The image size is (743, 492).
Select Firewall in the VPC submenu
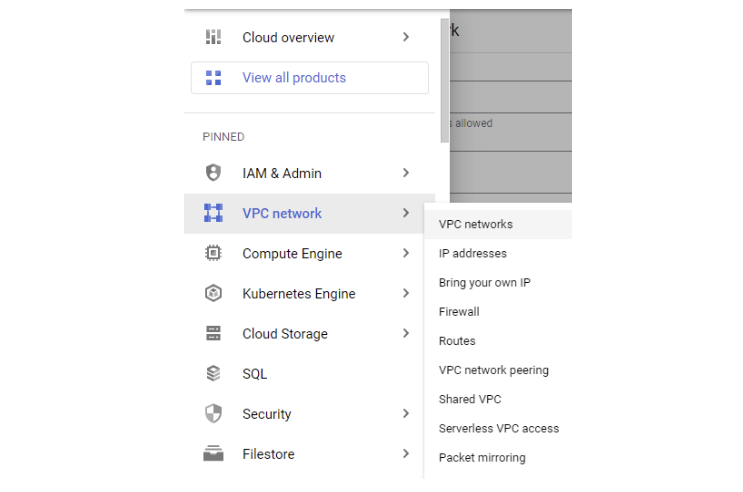(x=459, y=312)
